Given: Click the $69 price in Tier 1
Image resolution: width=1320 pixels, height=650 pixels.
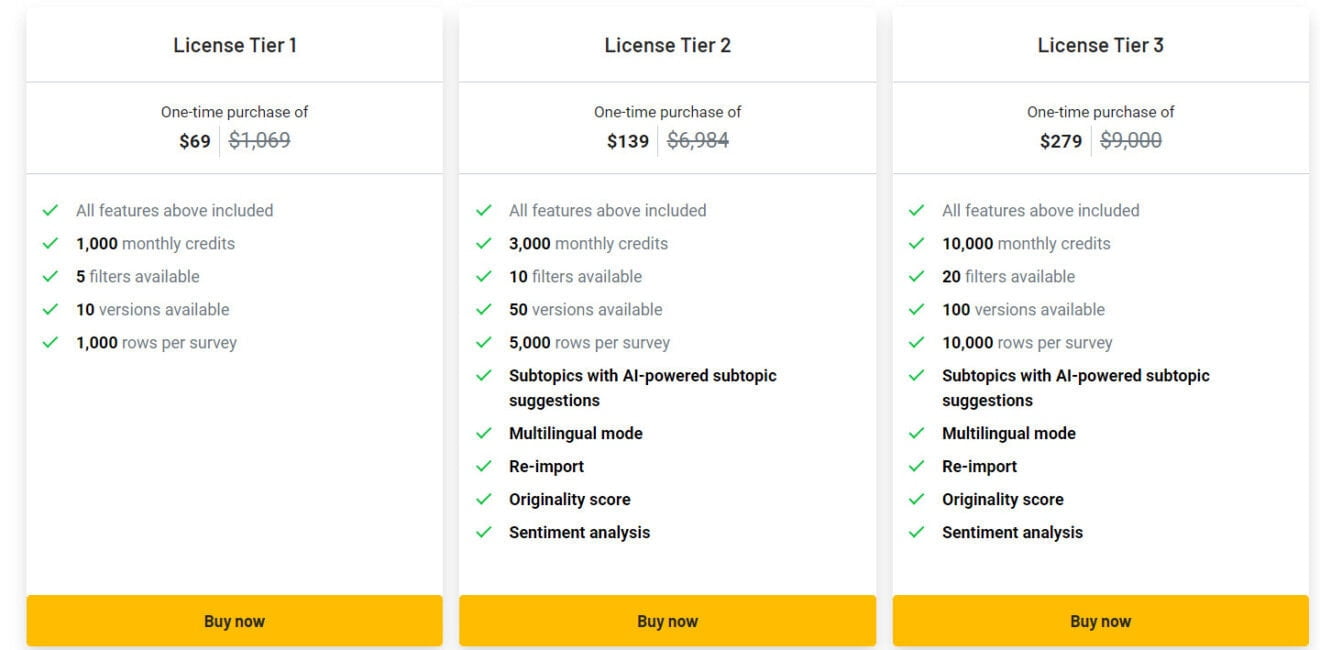Looking at the screenshot, I should click(195, 141).
